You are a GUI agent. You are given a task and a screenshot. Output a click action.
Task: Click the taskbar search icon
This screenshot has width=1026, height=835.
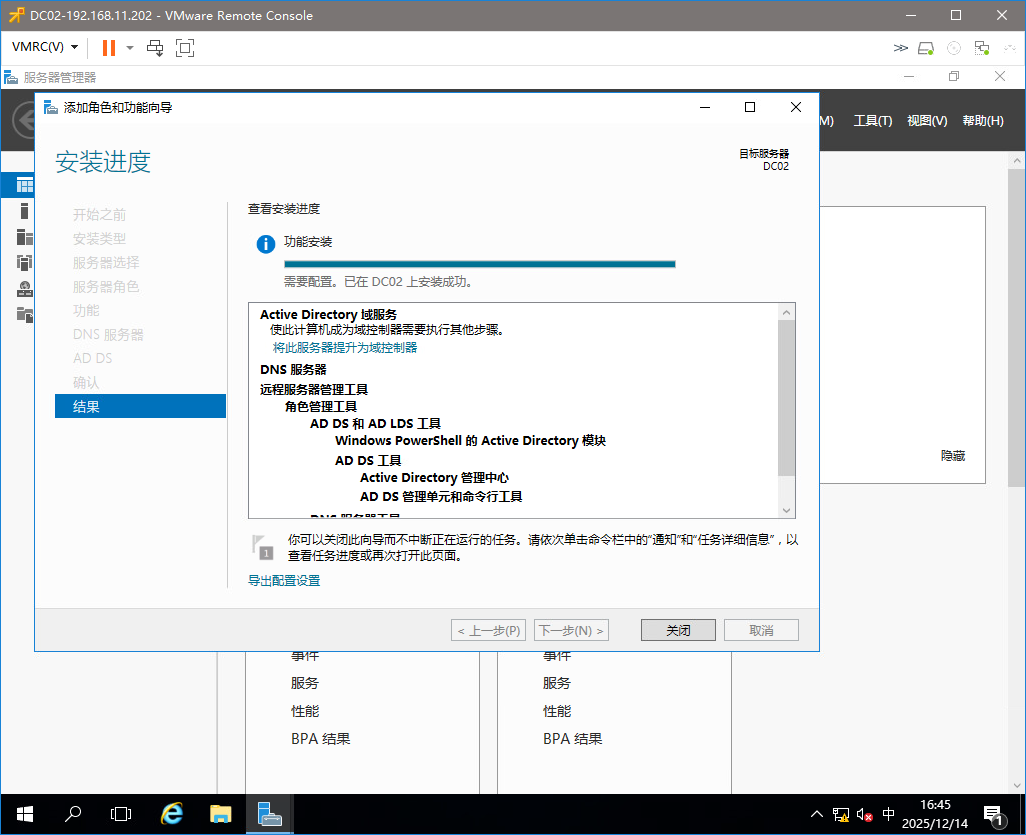click(x=73, y=814)
